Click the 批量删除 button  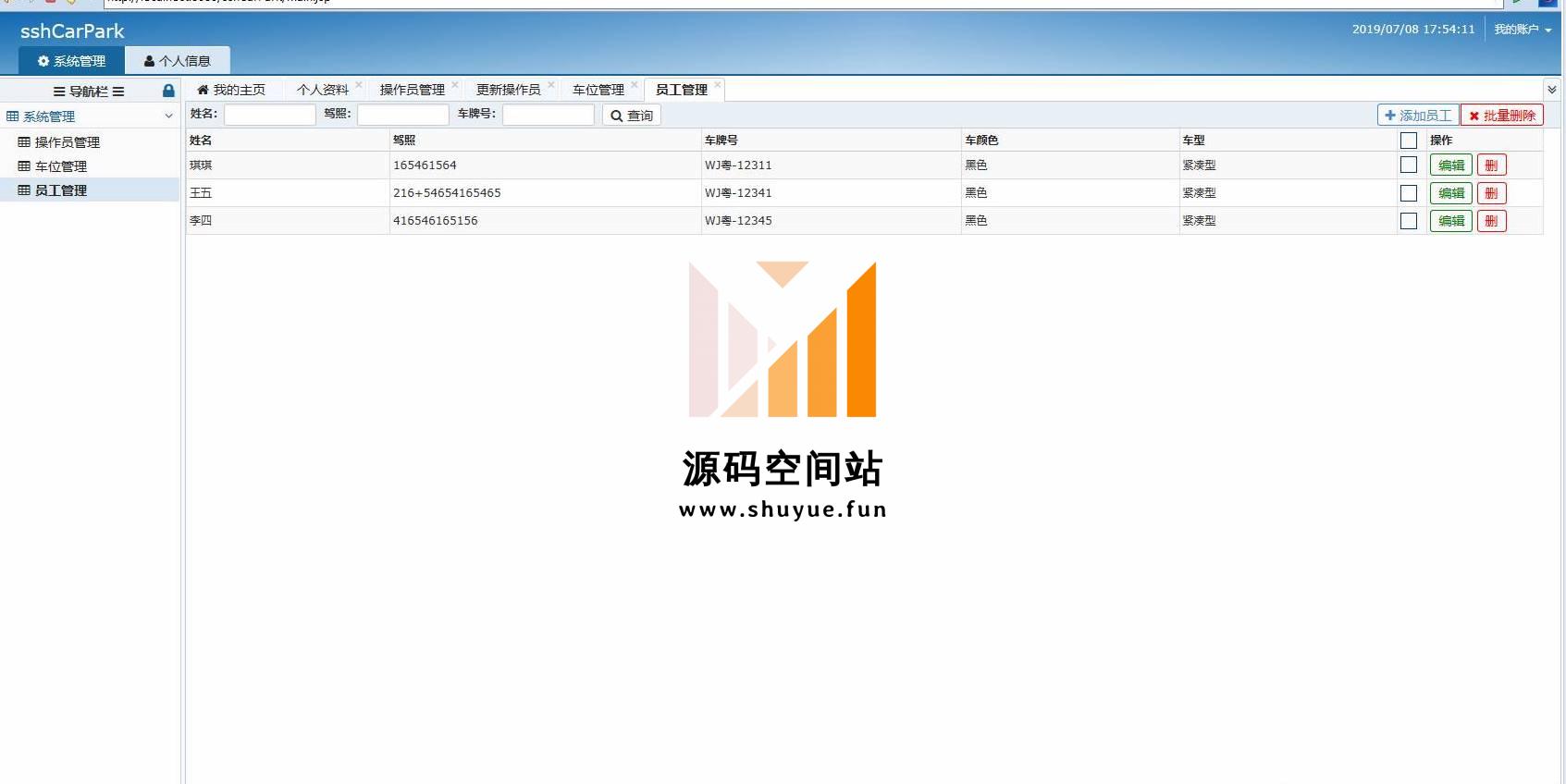click(1502, 116)
